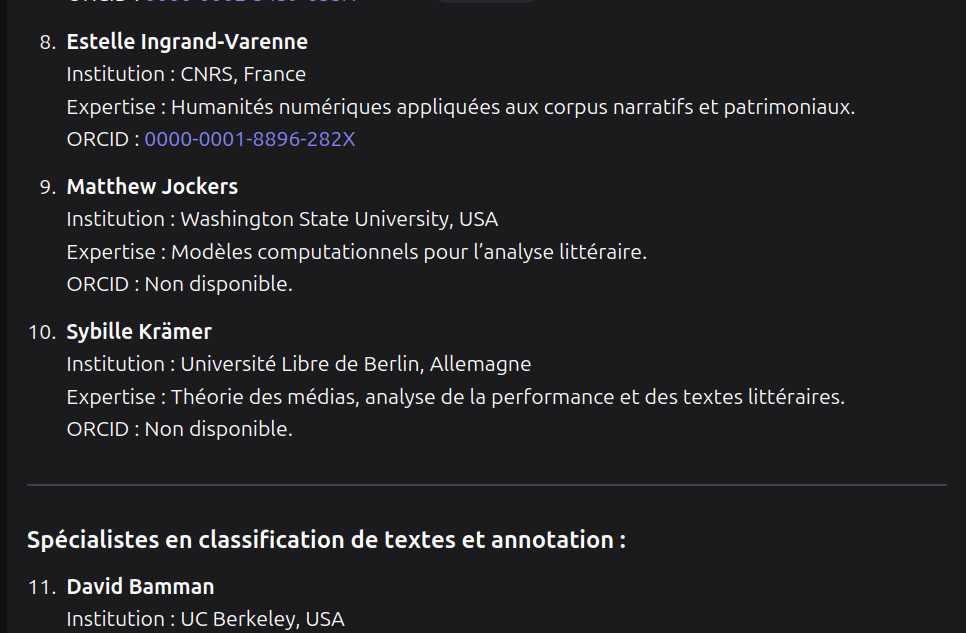The image size is (966, 633).
Task: Click list number 8 beside Estelle Ingrand-Varenne
Action: point(48,42)
